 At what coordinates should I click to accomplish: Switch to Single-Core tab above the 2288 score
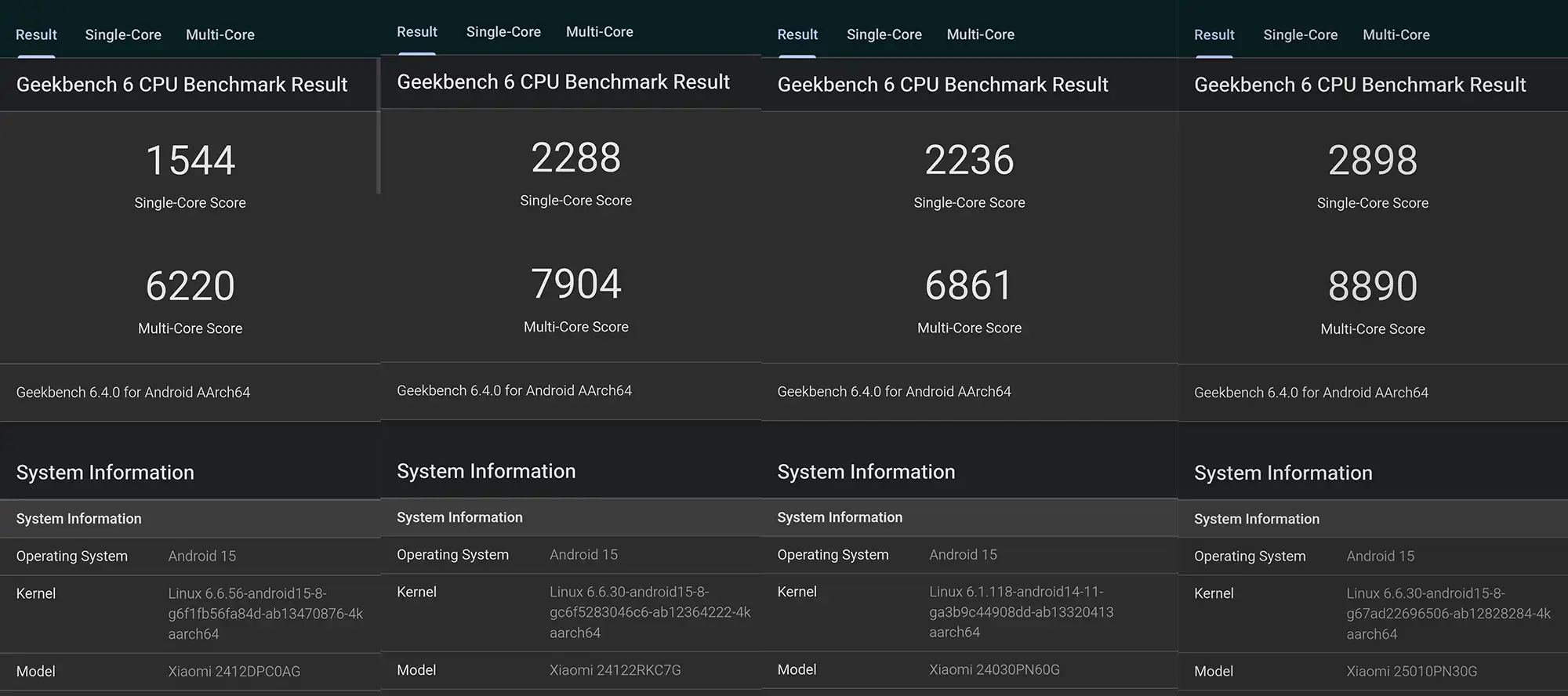[x=503, y=32]
